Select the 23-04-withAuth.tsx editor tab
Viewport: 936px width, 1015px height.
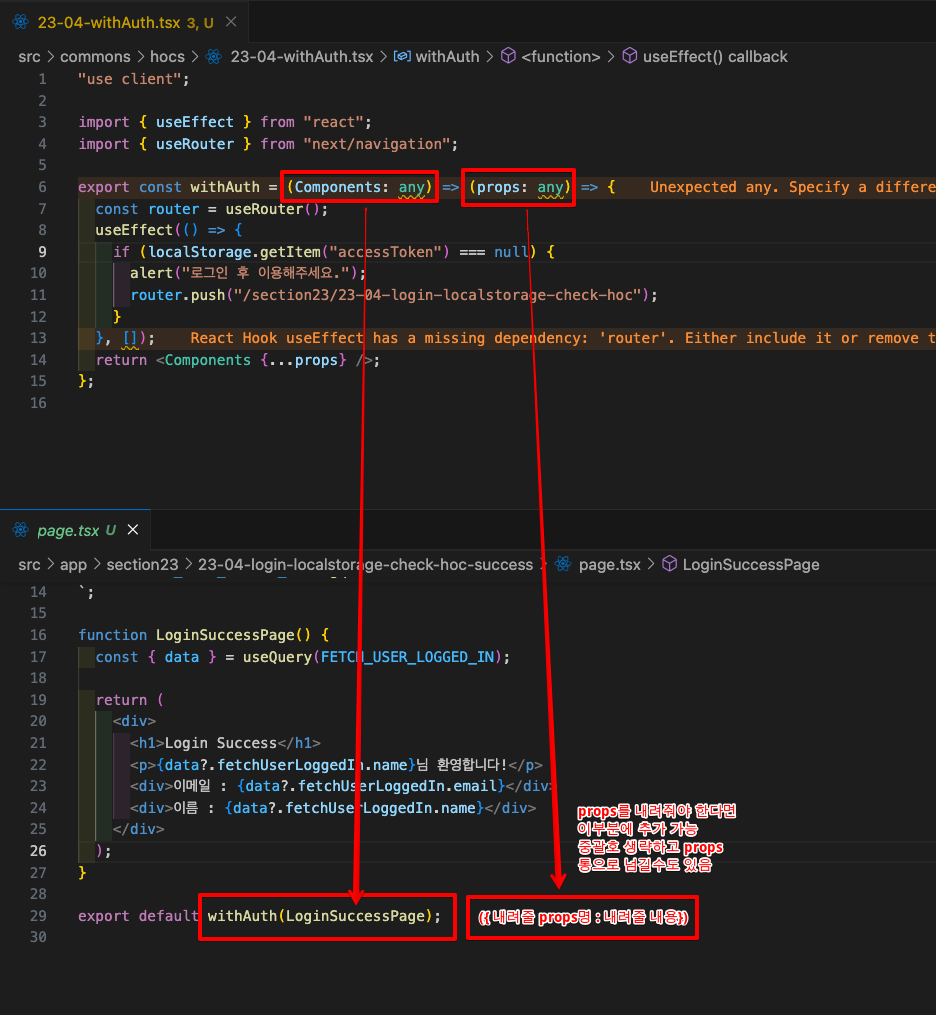pyautogui.click(x=124, y=22)
